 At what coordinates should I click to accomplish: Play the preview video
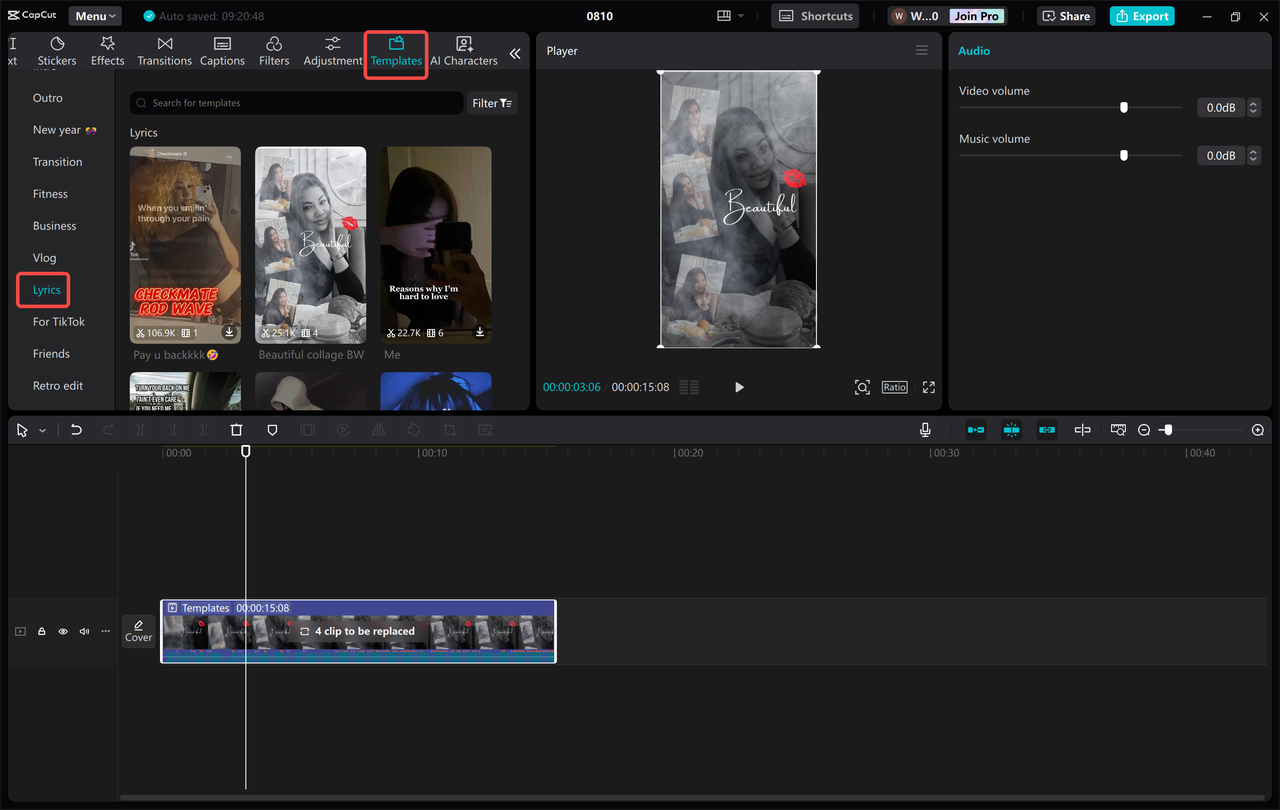[x=739, y=387]
